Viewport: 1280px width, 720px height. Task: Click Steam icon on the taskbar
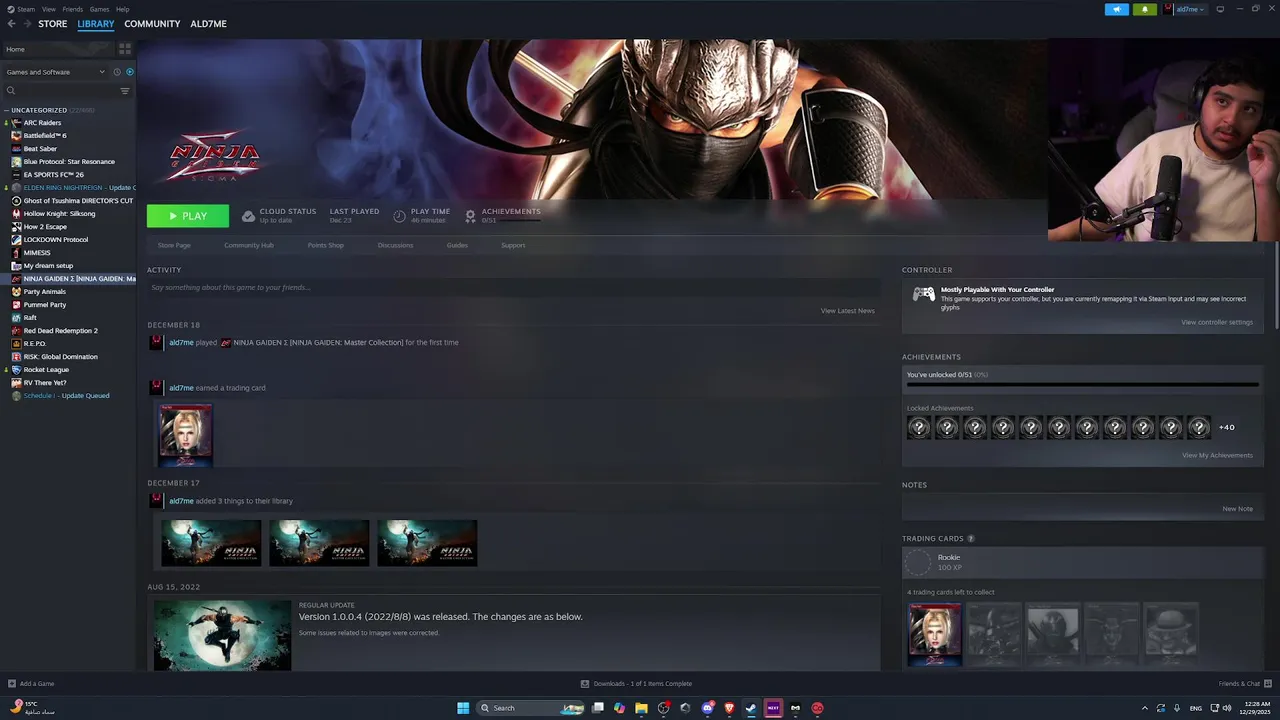point(751,708)
